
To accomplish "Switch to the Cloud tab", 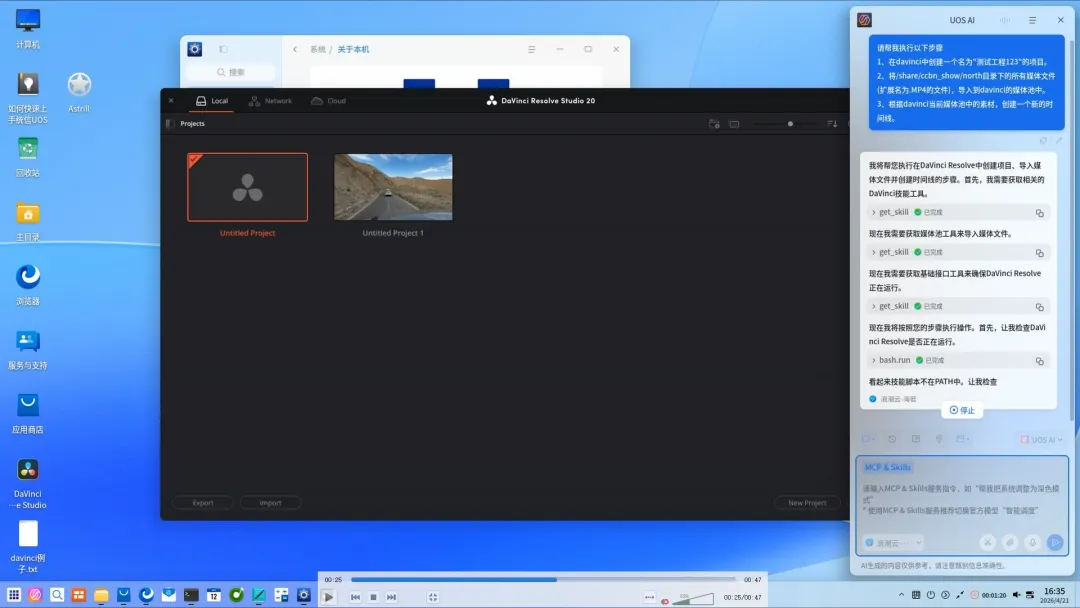I will (329, 101).
